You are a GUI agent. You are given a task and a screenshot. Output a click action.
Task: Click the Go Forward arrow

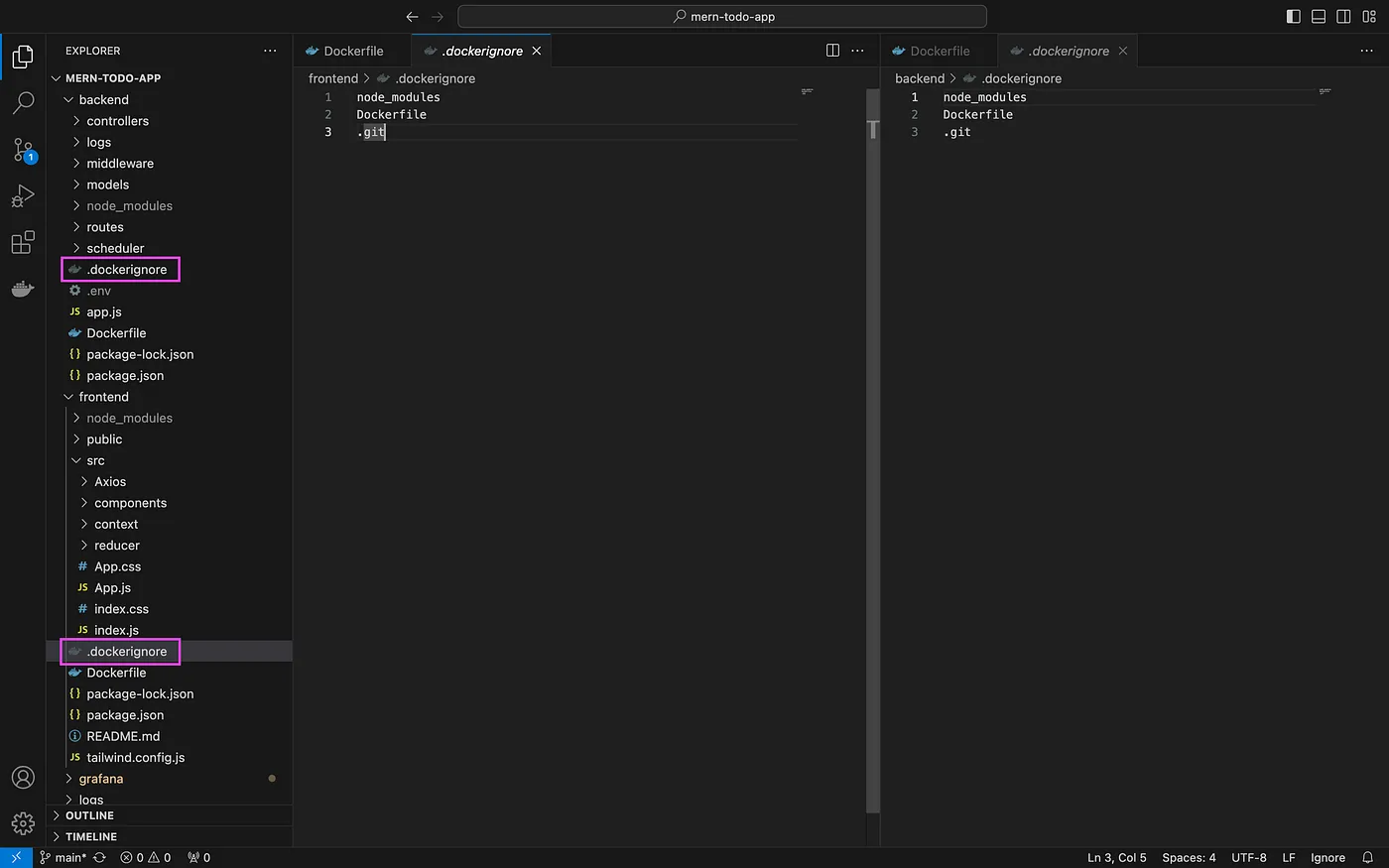(438, 17)
